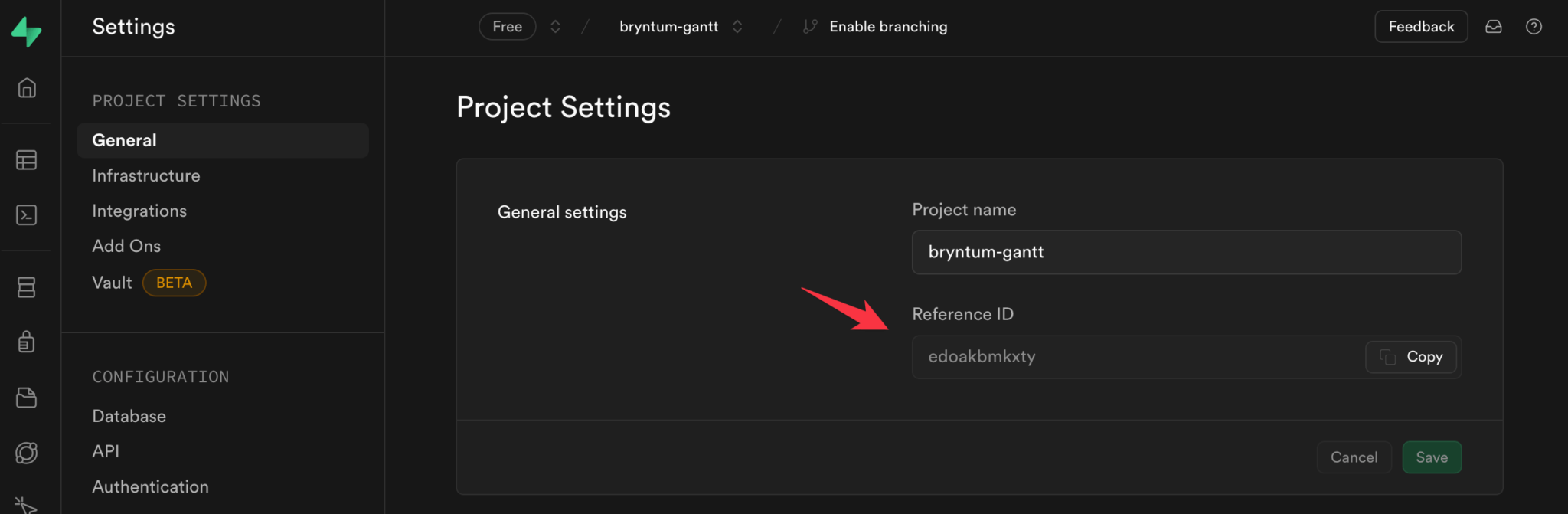1568x514 pixels.
Task: Click the Cancel button
Action: point(1354,457)
